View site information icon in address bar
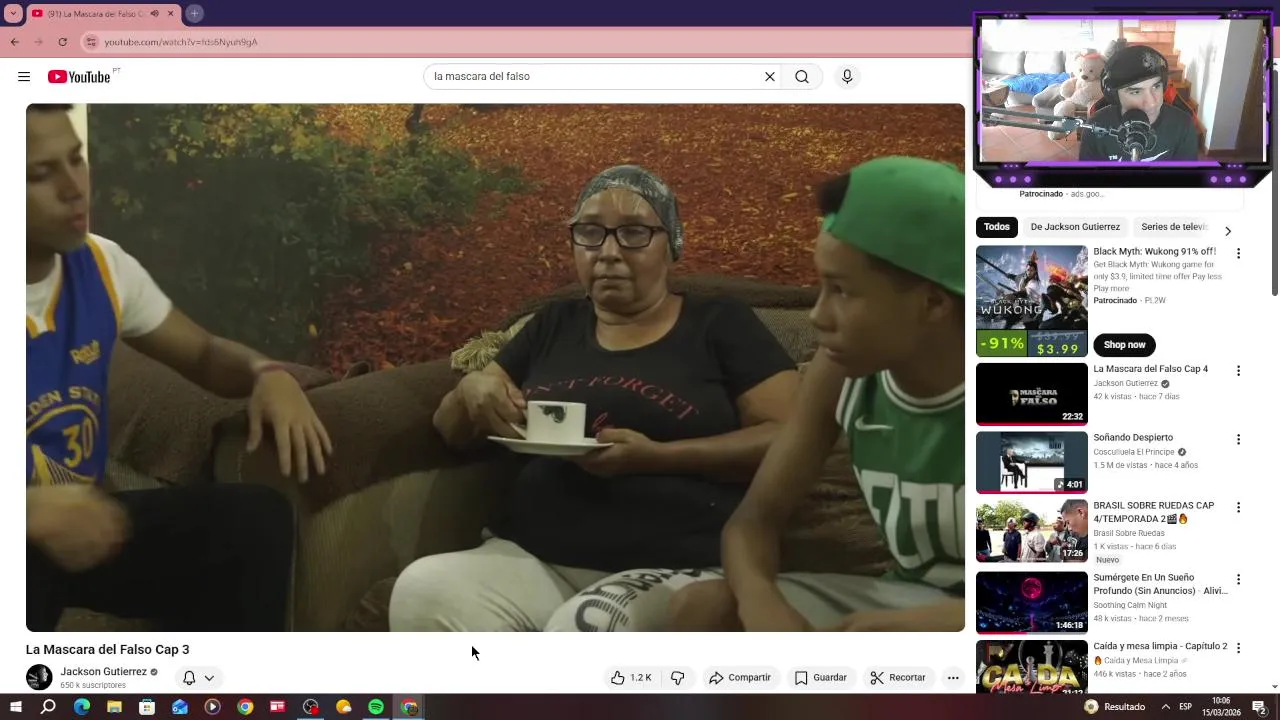 tap(91, 42)
